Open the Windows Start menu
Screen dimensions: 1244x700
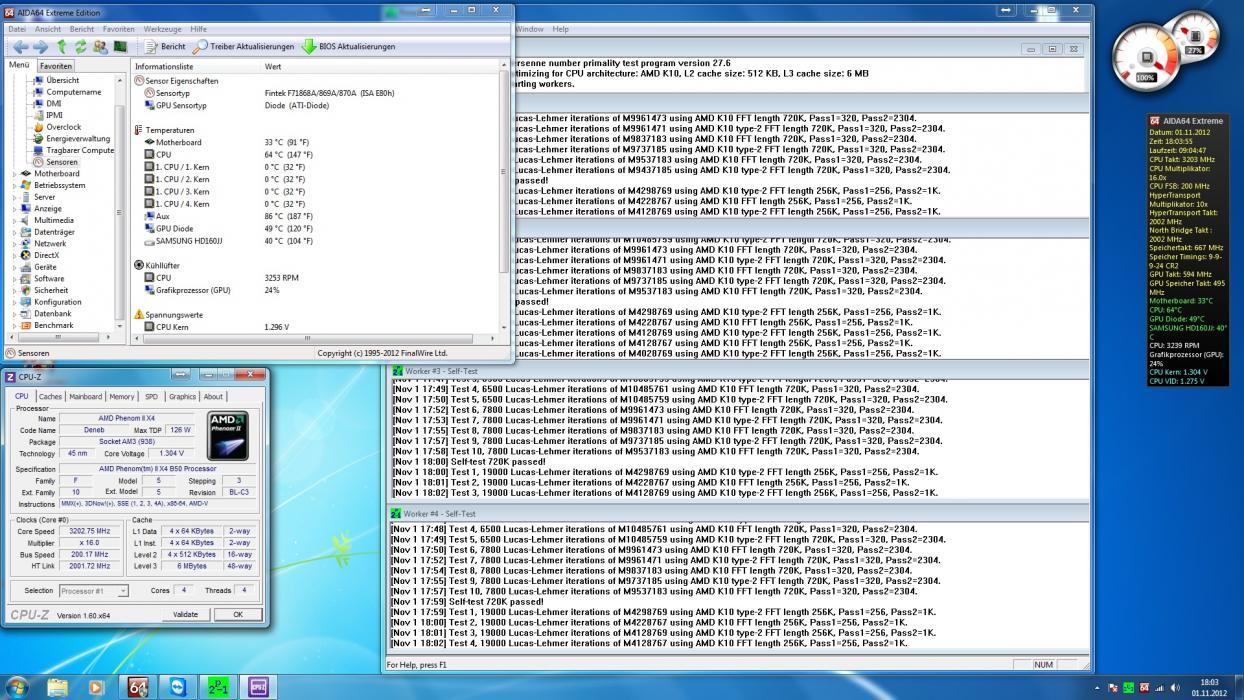point(17,687)
